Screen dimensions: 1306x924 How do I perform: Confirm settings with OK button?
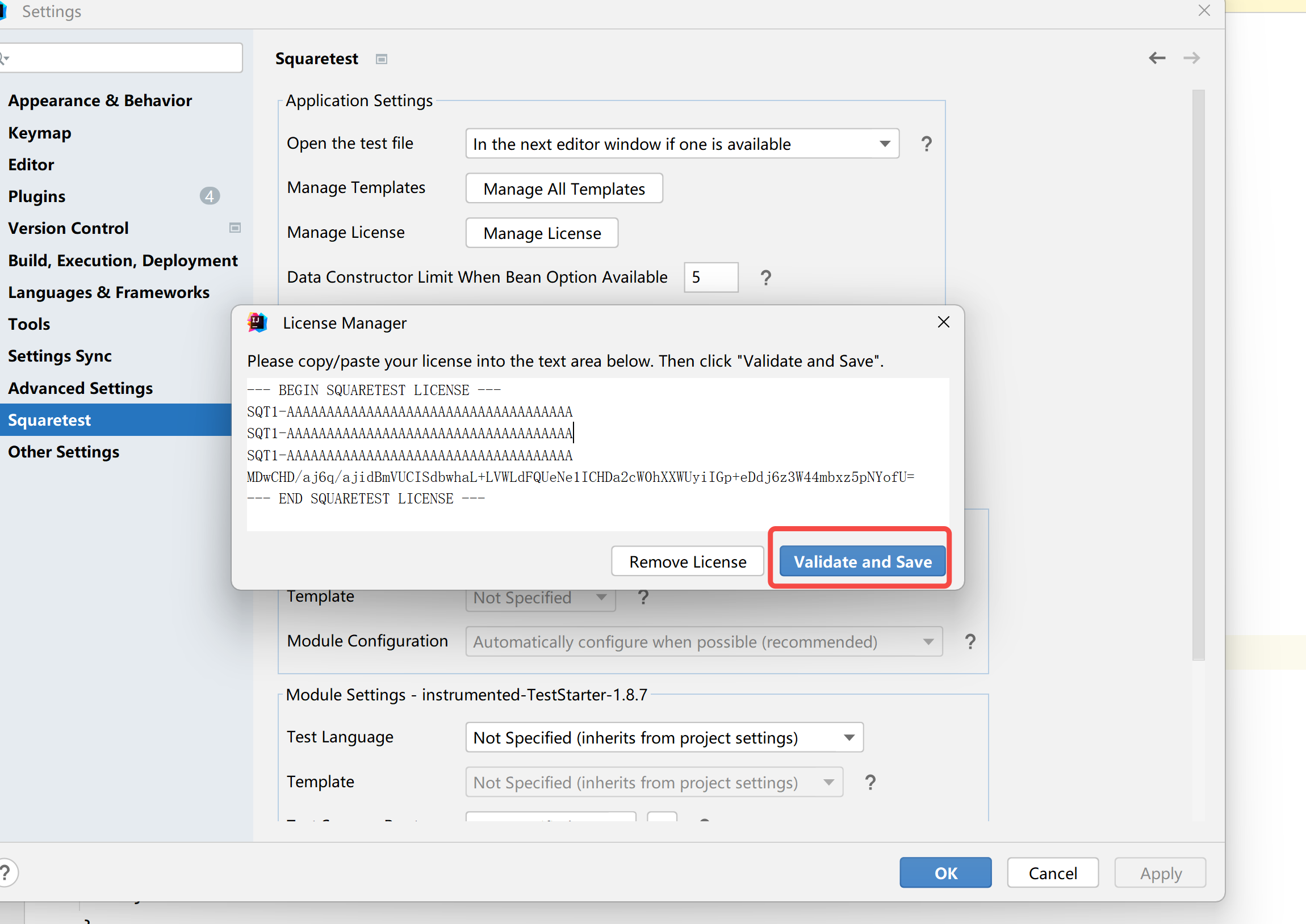pos(945,873)
